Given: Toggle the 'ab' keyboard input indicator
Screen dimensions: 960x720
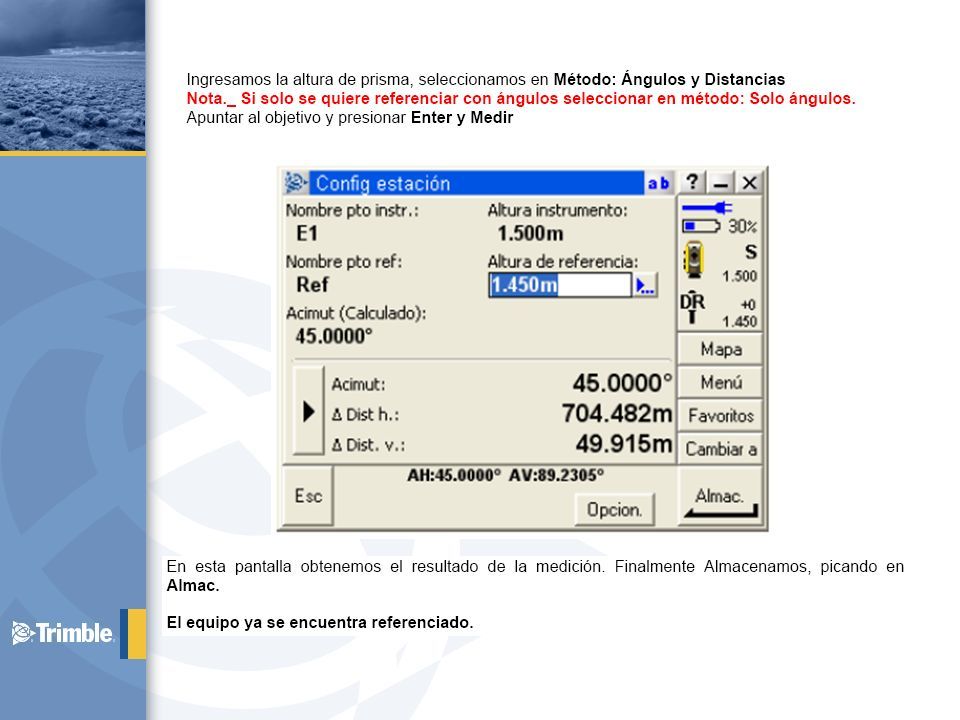Looking at the screenshot, I should coord(659,183).
